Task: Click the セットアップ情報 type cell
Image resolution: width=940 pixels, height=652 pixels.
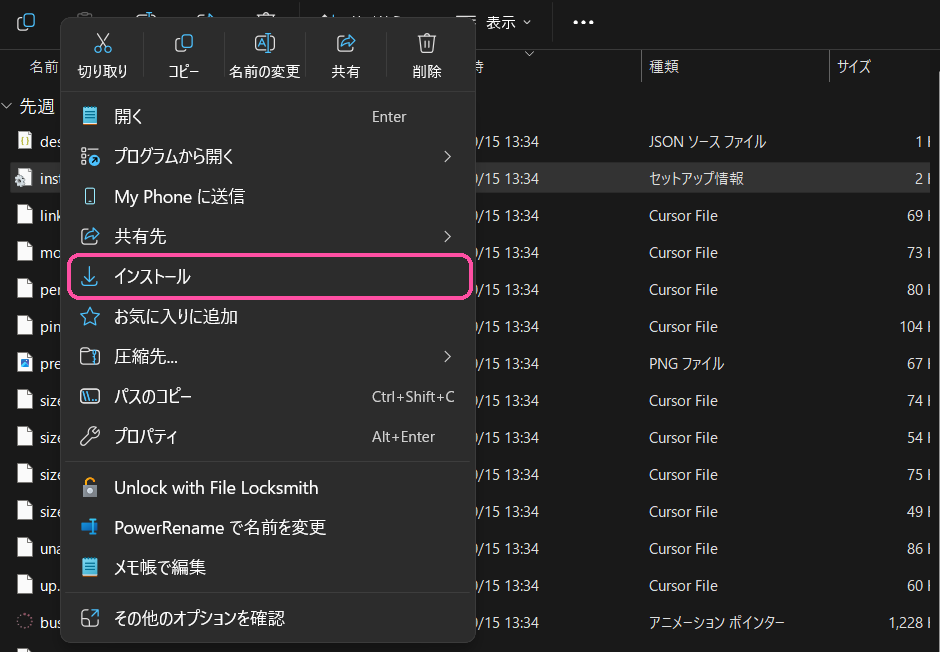Action: (697, 179)
